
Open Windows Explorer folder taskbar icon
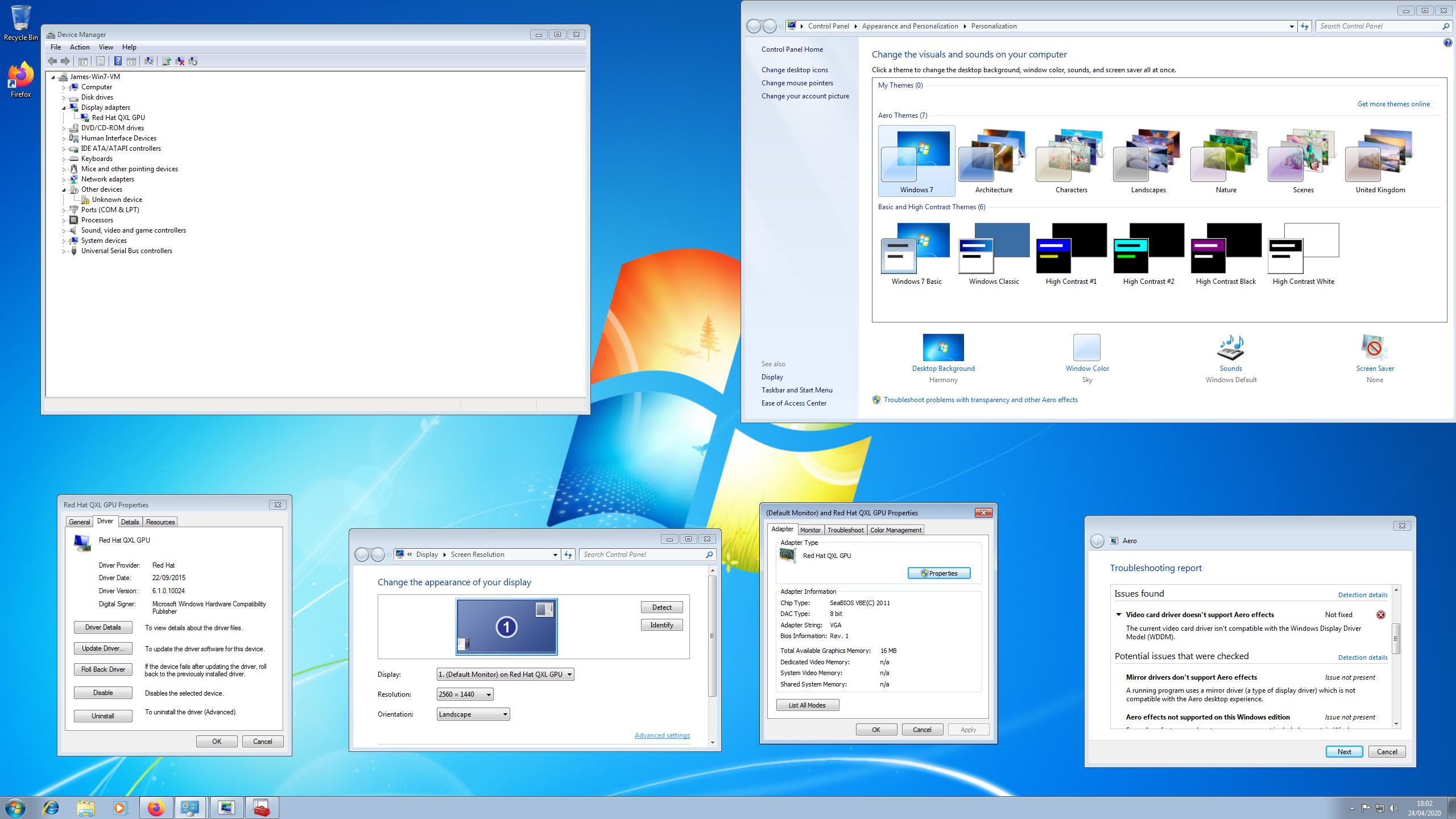click(86, 808)
